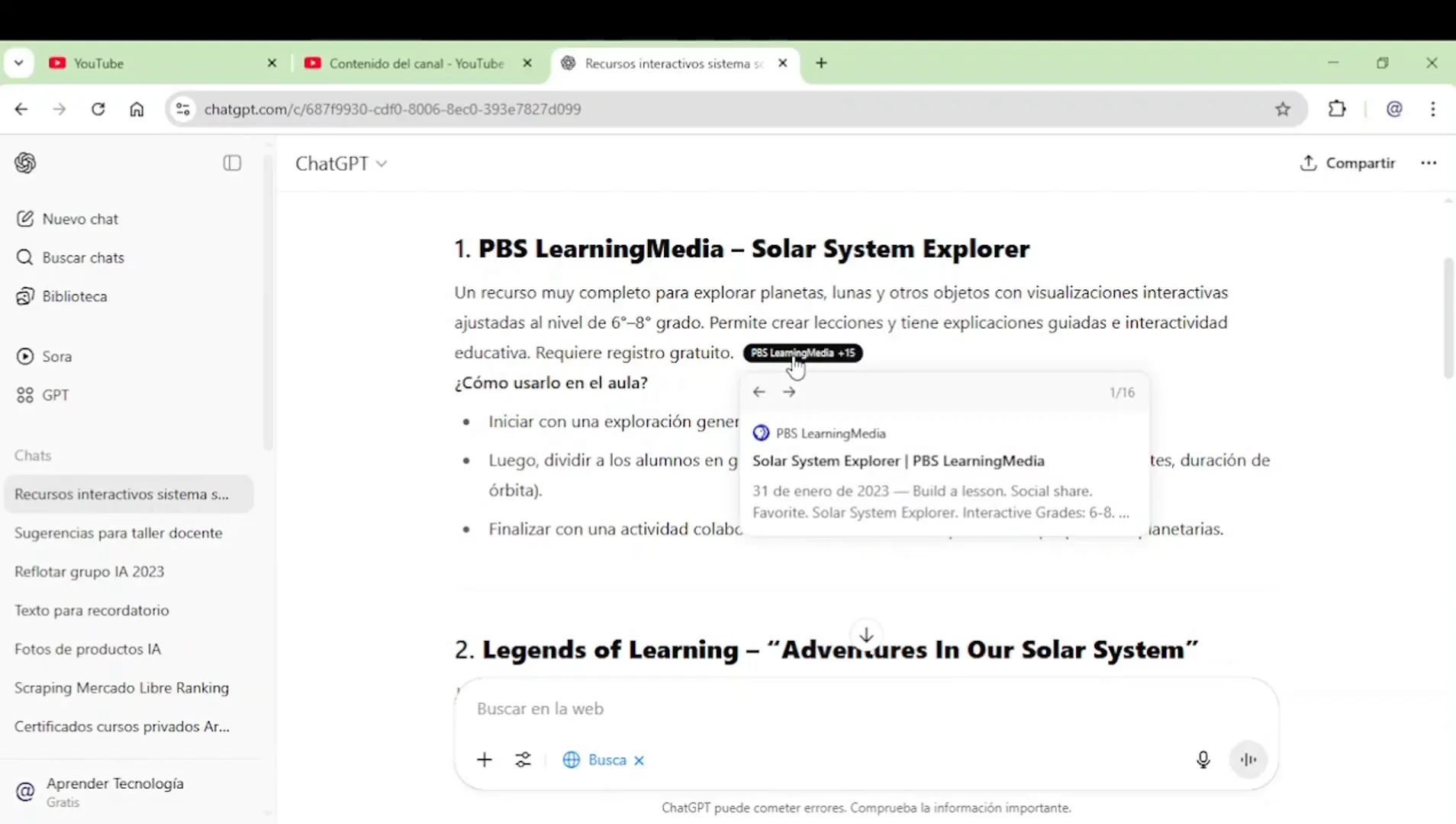Toggle the PBS LearningMedia +15 sources pill
The image size is (1456, 824).
[802, 352]
